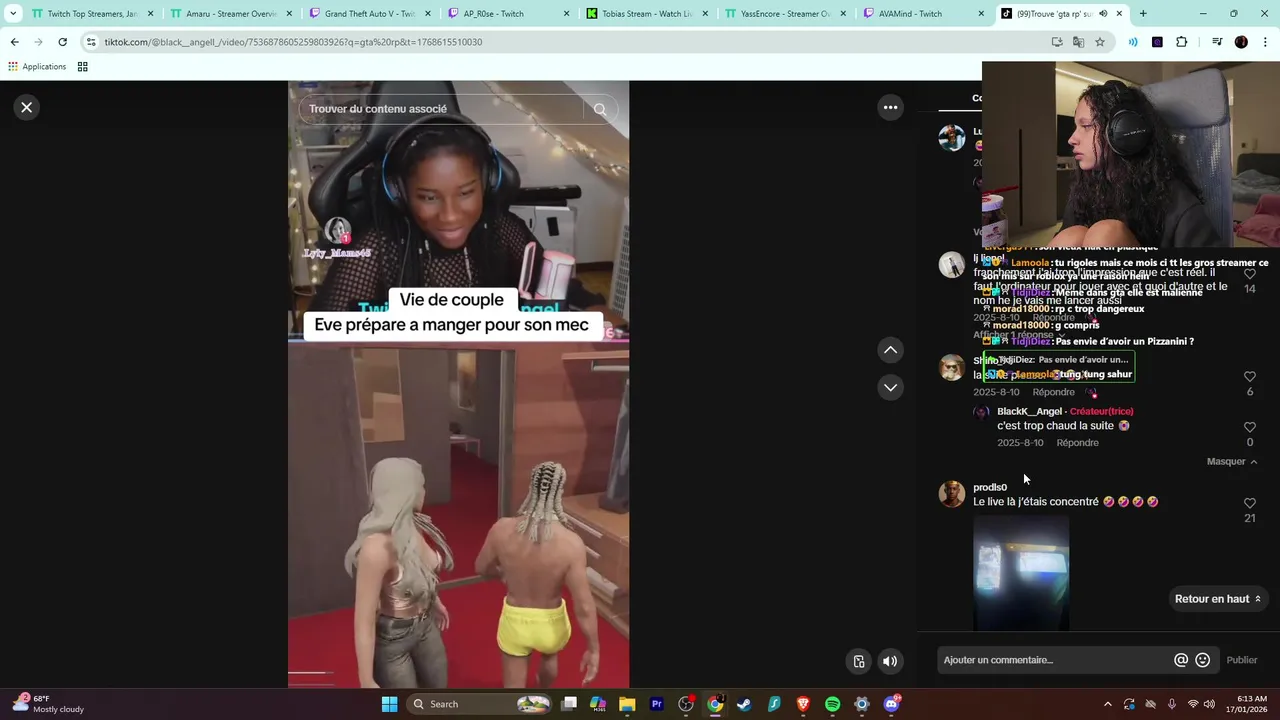Mute the TikTok tab via speaker icon
The height and width of the screenshot is (720, 1280).
click(1103, 14)
